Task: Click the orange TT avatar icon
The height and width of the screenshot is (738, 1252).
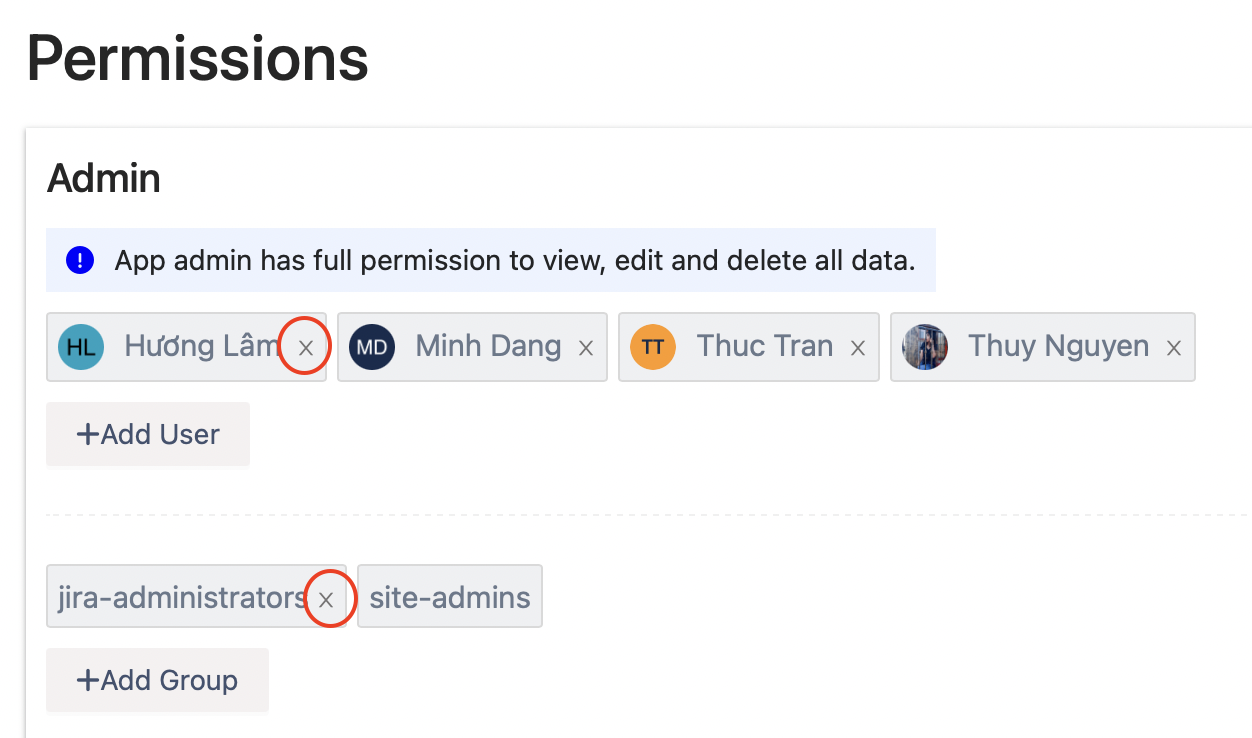Action: click(653, 347)
